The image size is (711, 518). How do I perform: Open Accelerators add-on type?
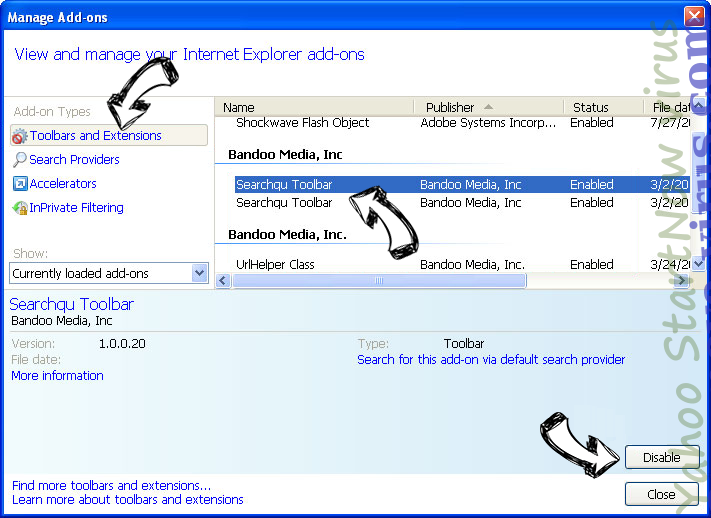[x=63, y=183]
